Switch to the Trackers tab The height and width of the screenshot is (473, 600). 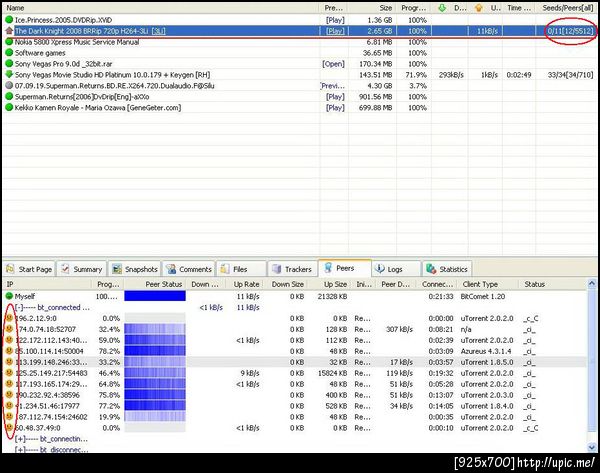click(293, 269)
